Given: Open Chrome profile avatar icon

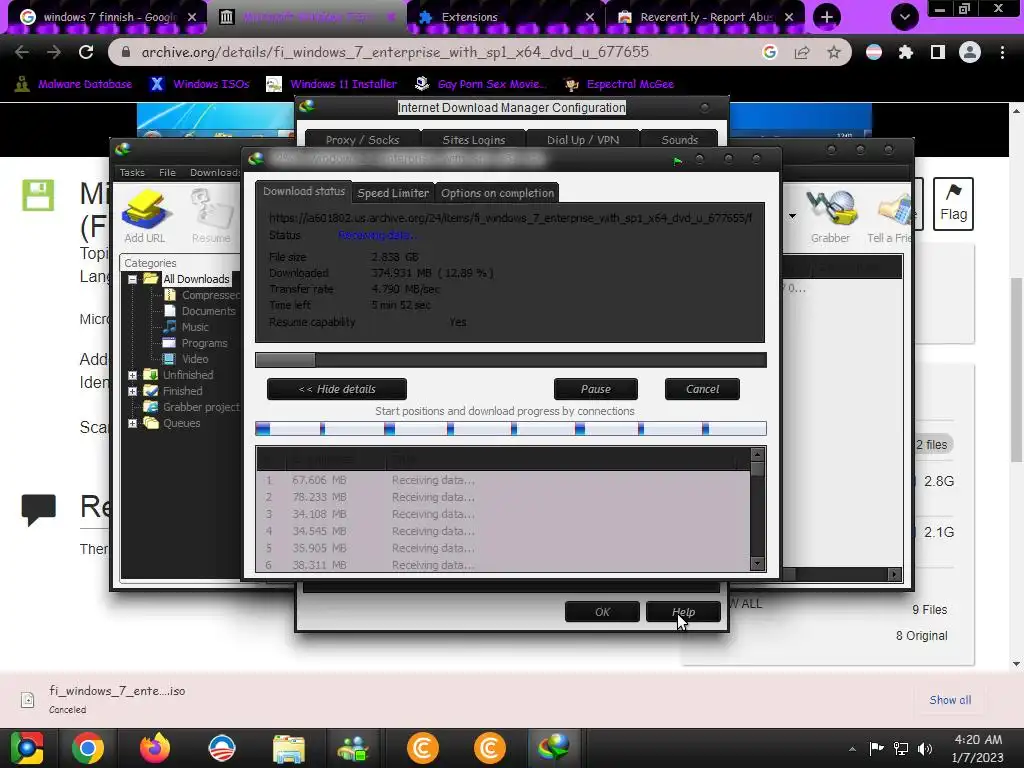Looking at the screenshot, I should click(969, 52).
